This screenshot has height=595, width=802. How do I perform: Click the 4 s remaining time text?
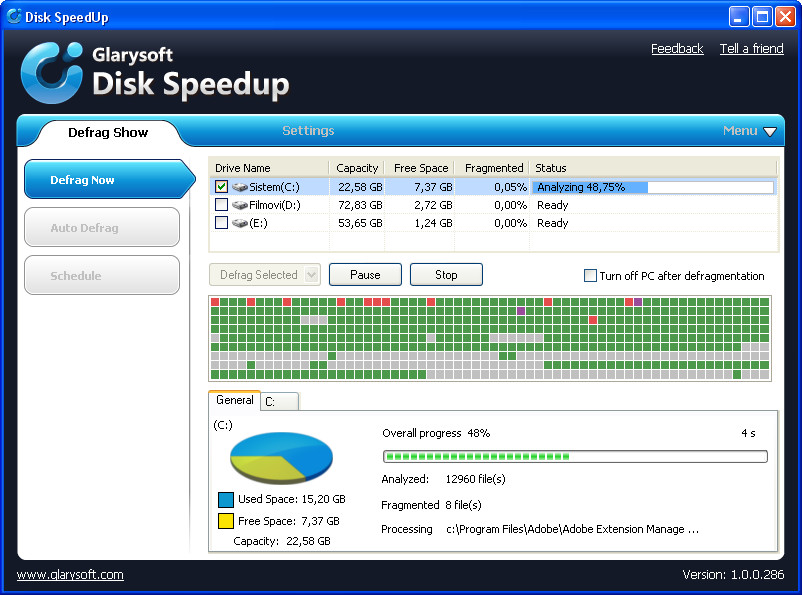[x=748, y=433]
